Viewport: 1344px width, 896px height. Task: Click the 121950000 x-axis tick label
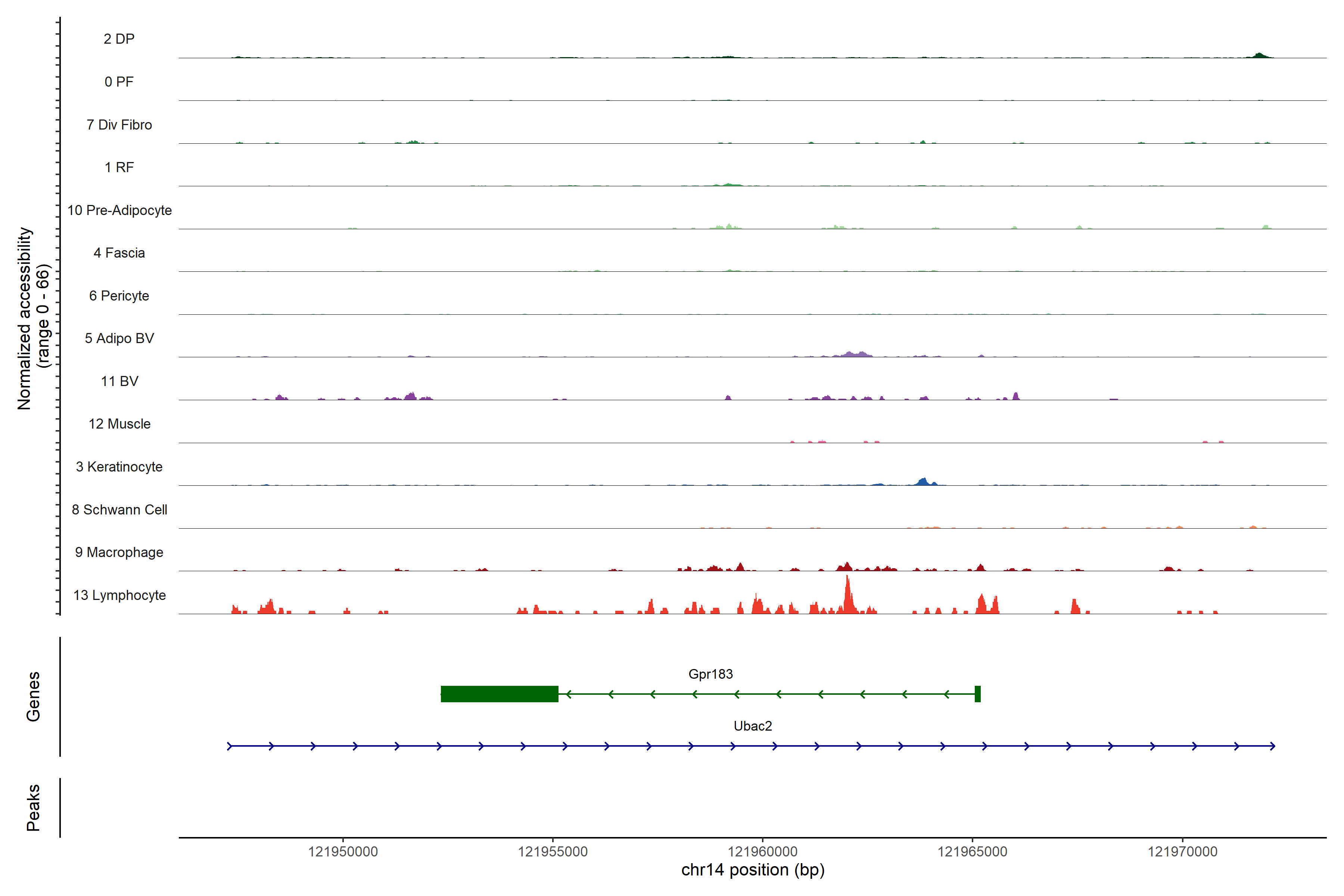click(x=343, y=852)
